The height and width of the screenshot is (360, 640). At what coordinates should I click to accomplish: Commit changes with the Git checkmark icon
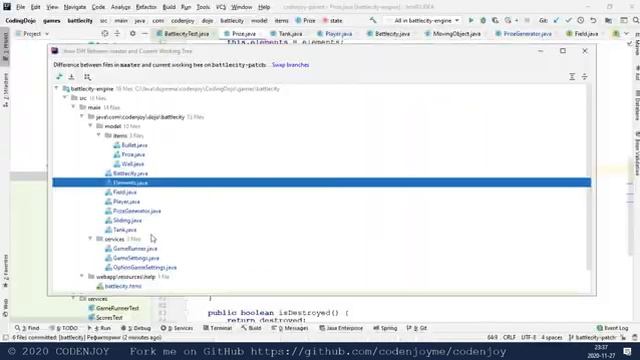(x=568, y=20)
